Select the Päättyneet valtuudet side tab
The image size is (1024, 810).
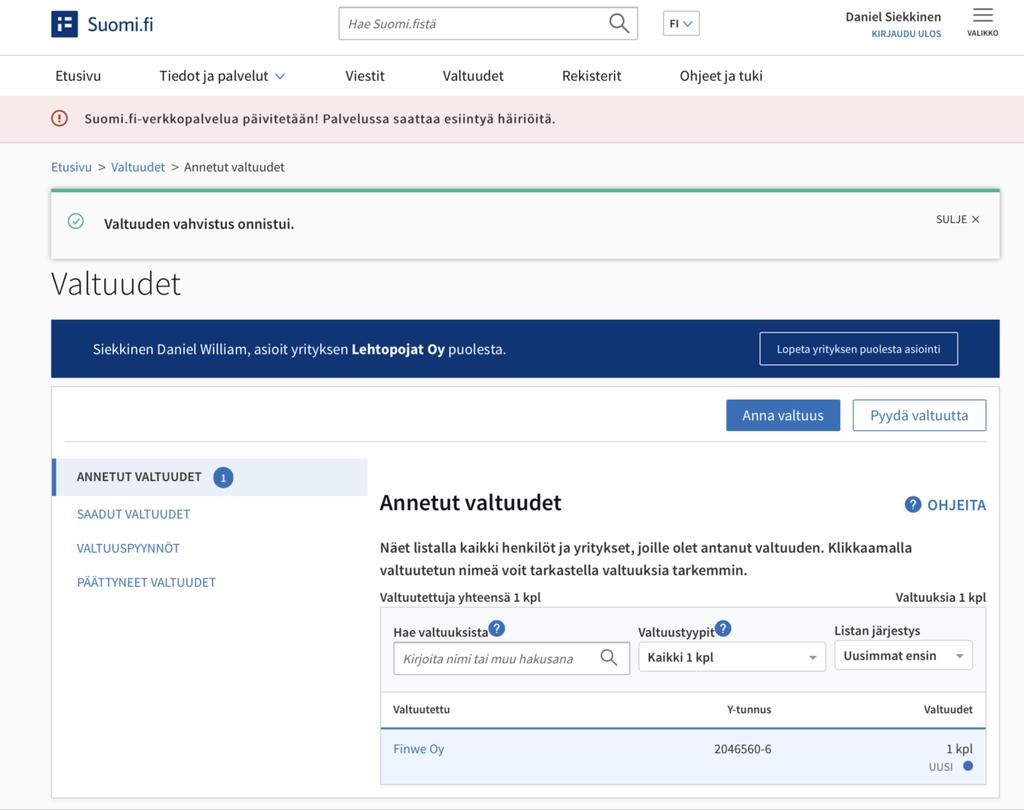[146, 582]
